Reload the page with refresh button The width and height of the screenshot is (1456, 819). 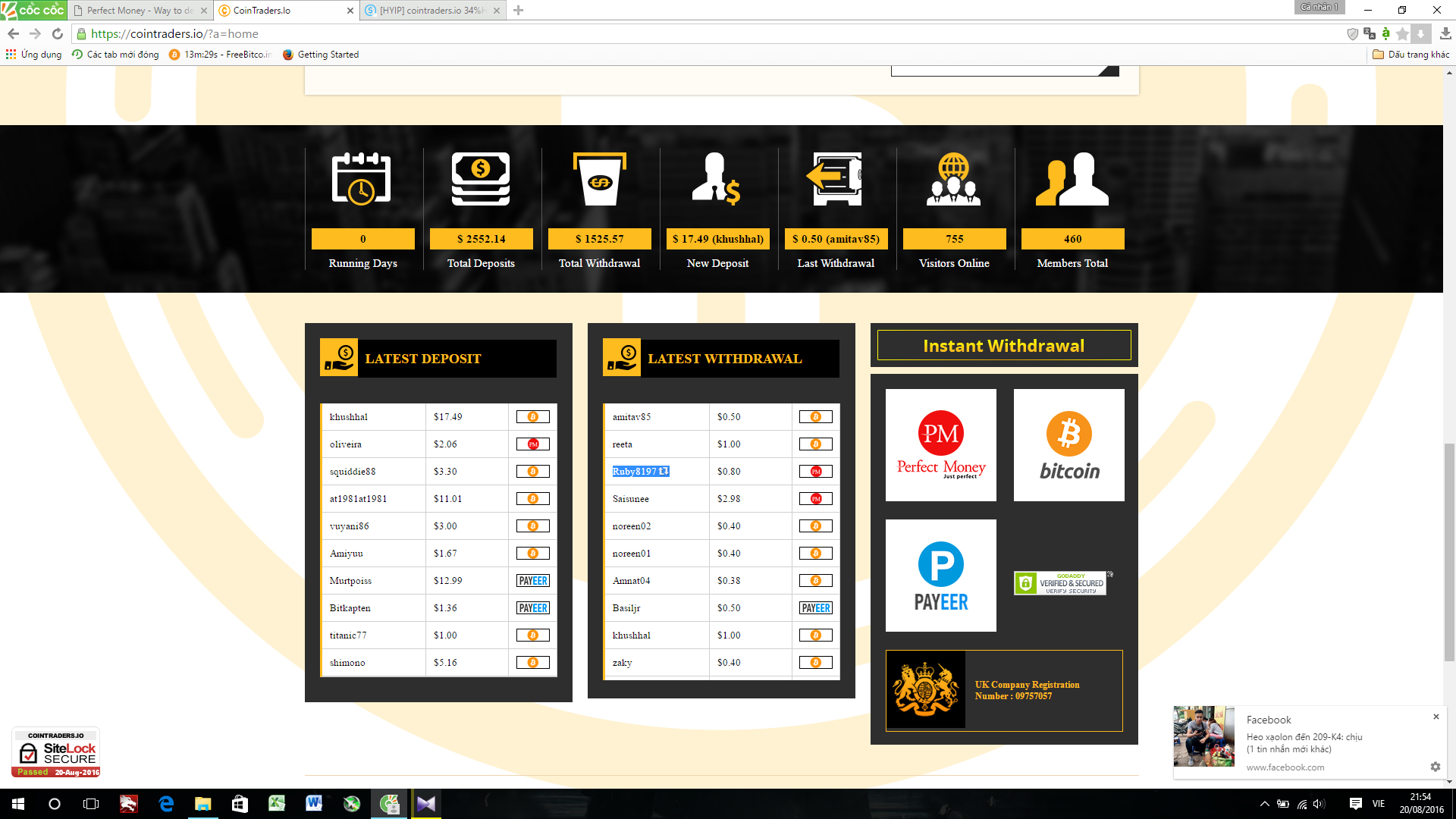[58, 34]
